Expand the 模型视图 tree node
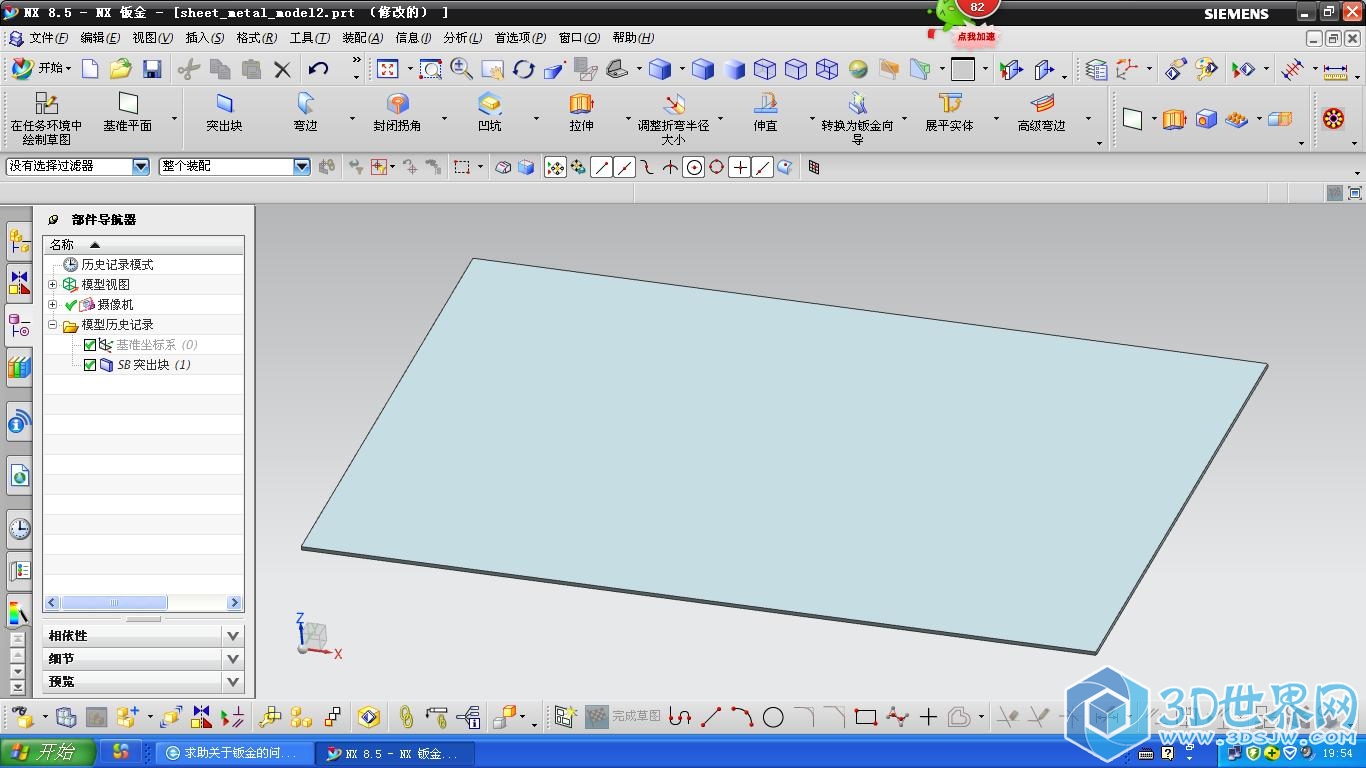The image size is (1366, 768). tap(53, 285)
